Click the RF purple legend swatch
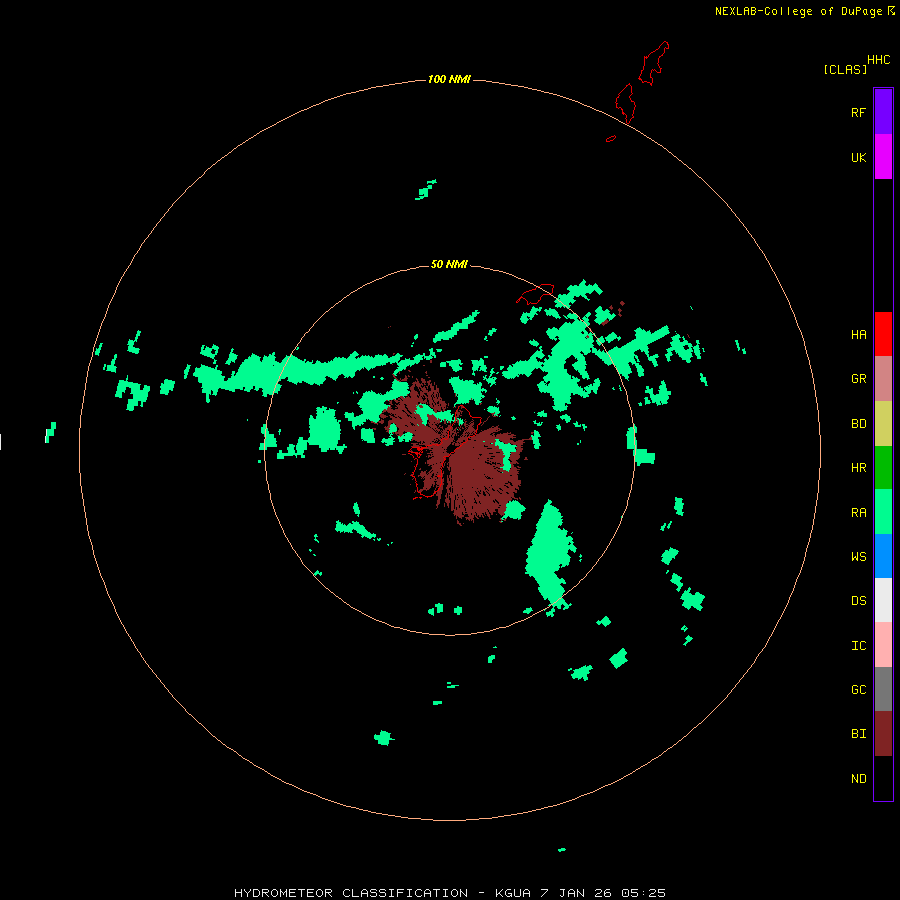900x900 pixels. click(x=883, y=111)
